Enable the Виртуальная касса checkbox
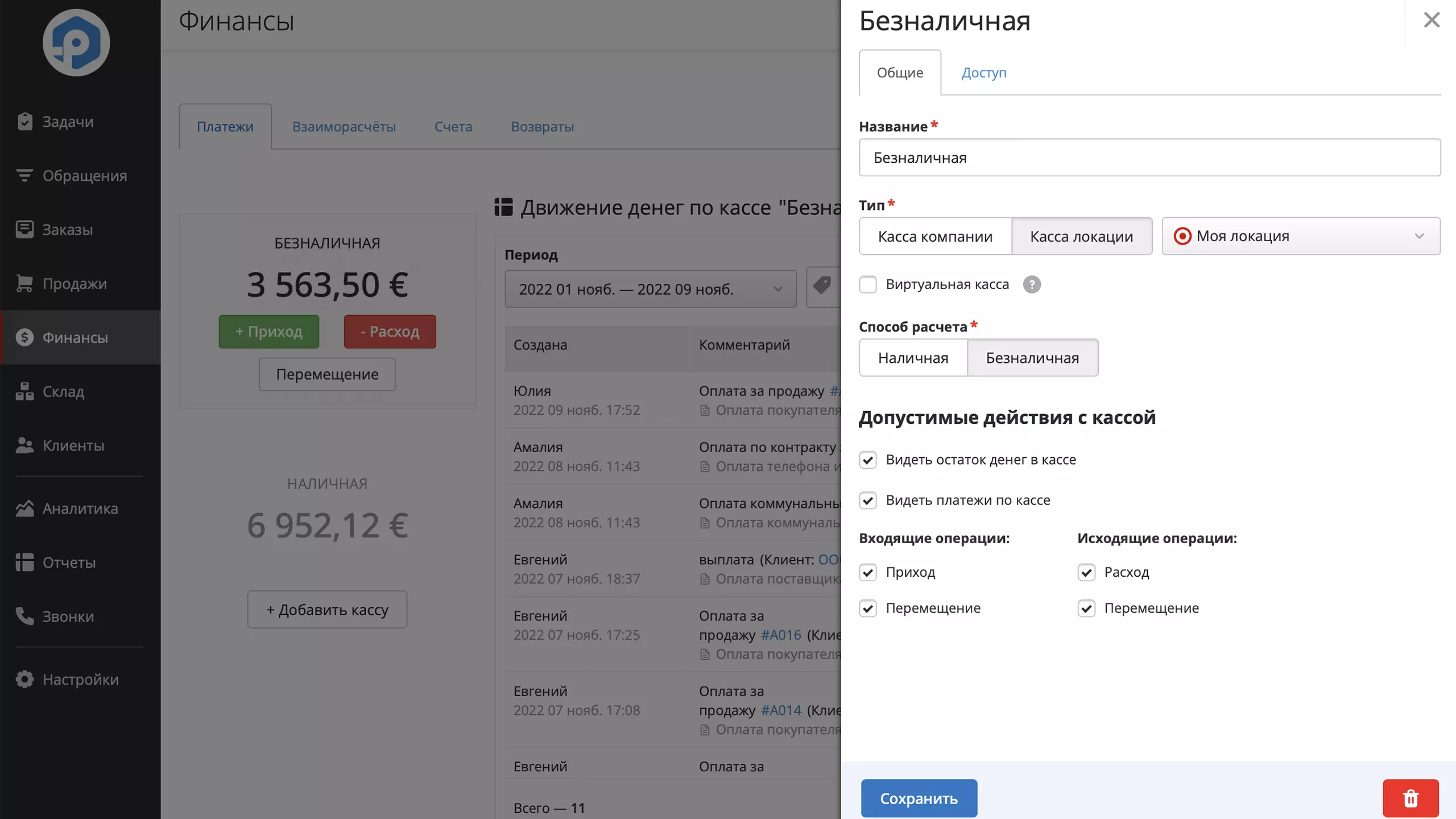The image size is (1456, 819). (x=868, y=284)
